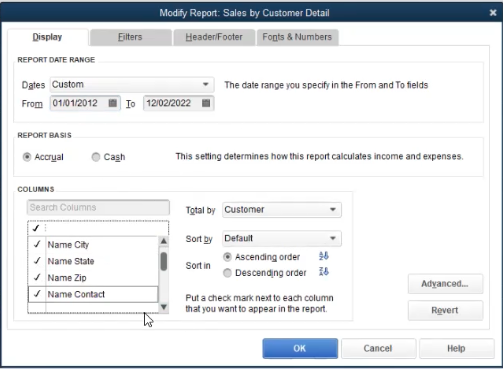Select the Name Zip row label

[67, 278]
